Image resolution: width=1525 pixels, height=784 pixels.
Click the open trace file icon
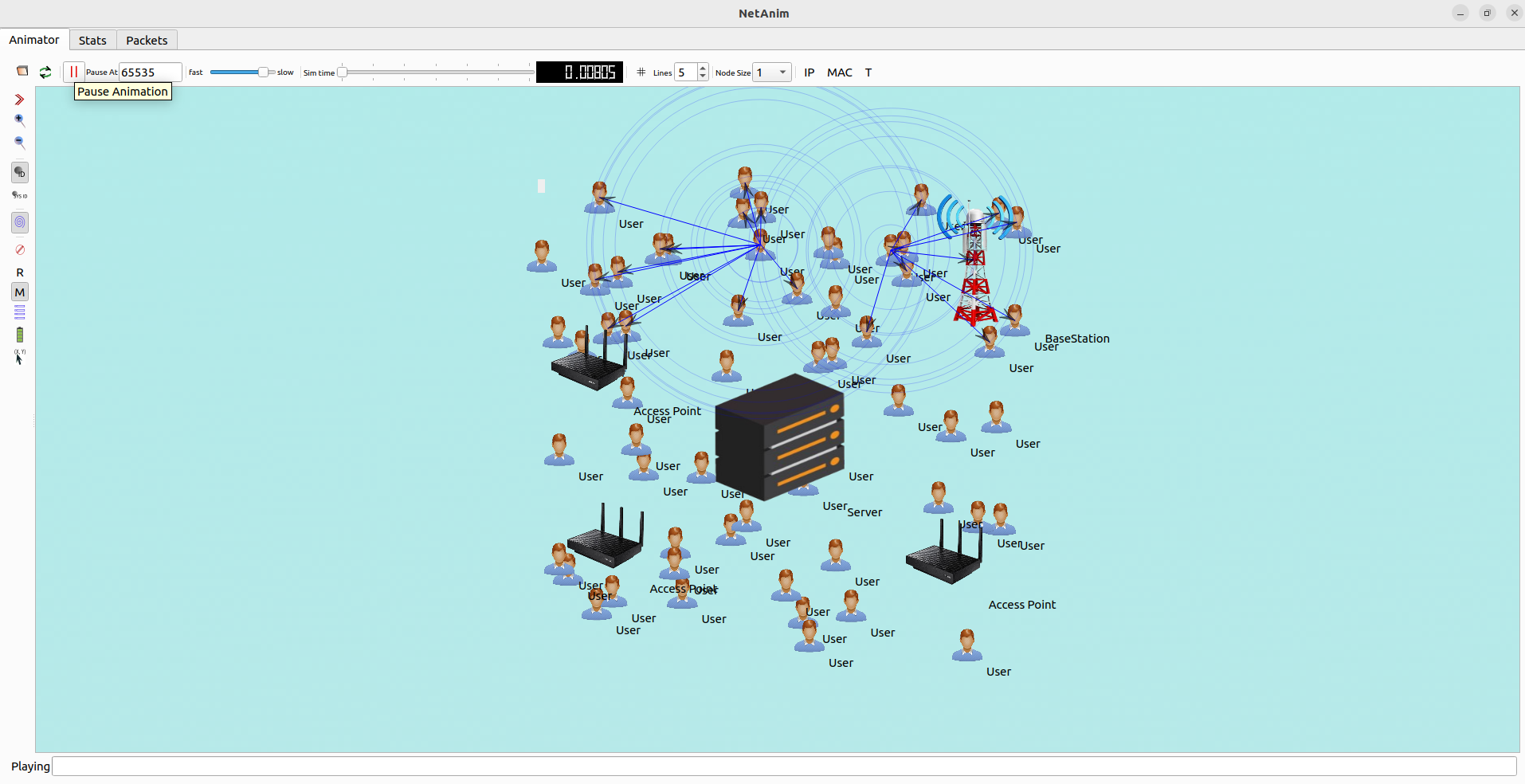click(22, 72)
